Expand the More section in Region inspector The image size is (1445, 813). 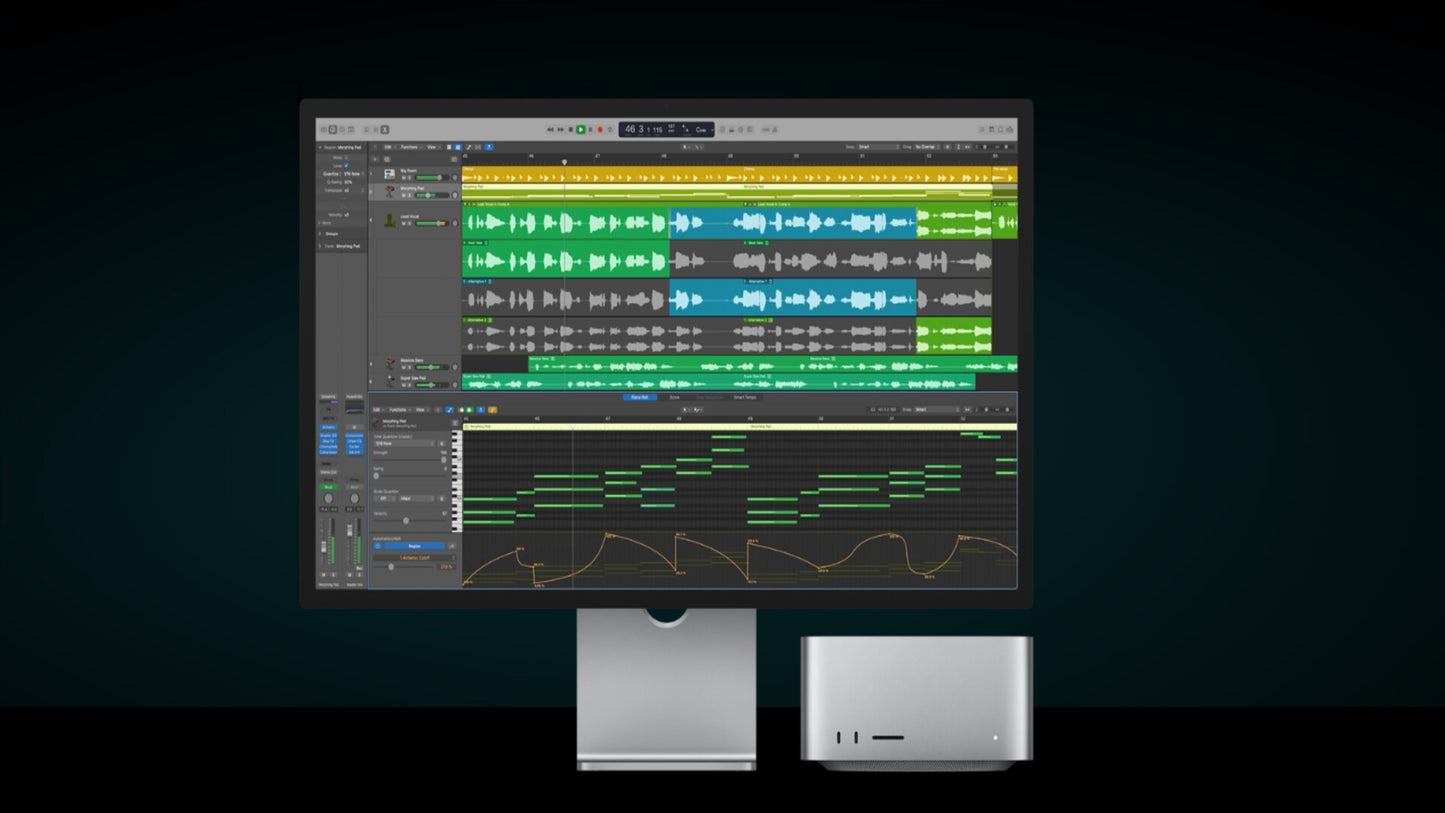coord(320,223)
